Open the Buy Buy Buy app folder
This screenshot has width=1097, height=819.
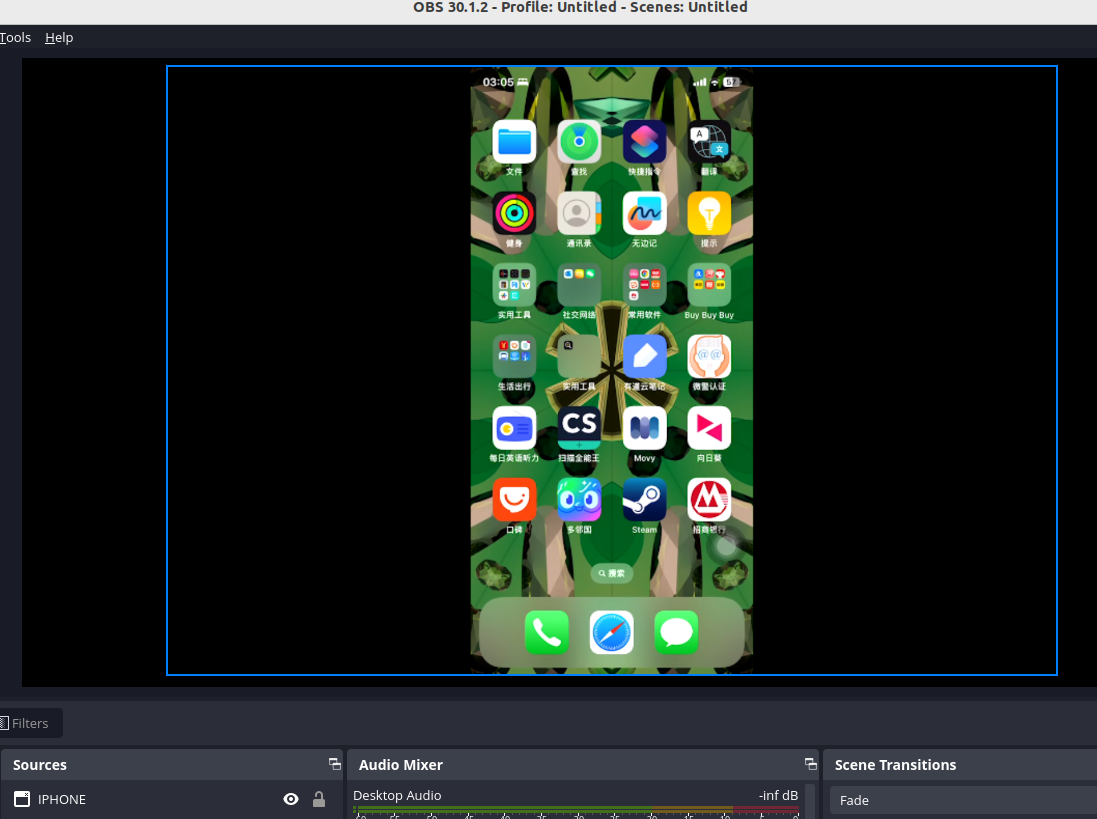click(x=709, y=285)
